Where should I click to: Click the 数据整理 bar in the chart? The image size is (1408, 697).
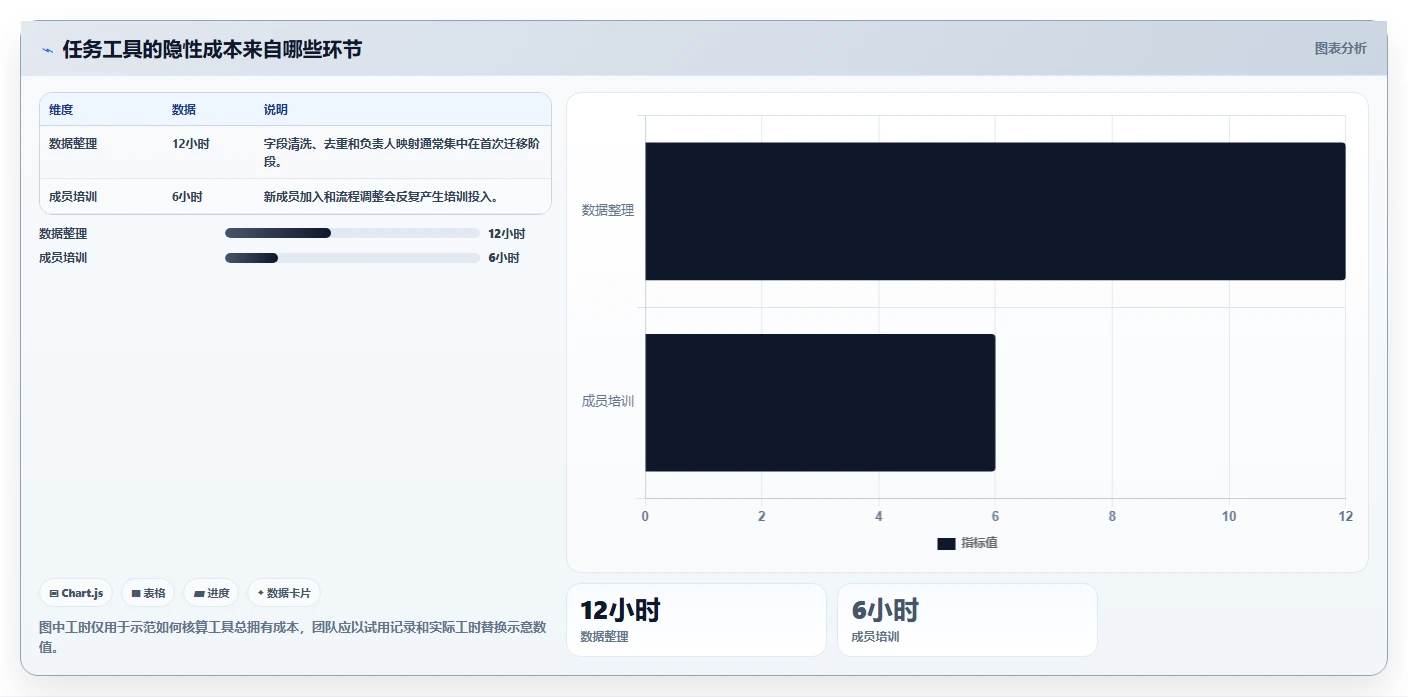tap(995, 211)
